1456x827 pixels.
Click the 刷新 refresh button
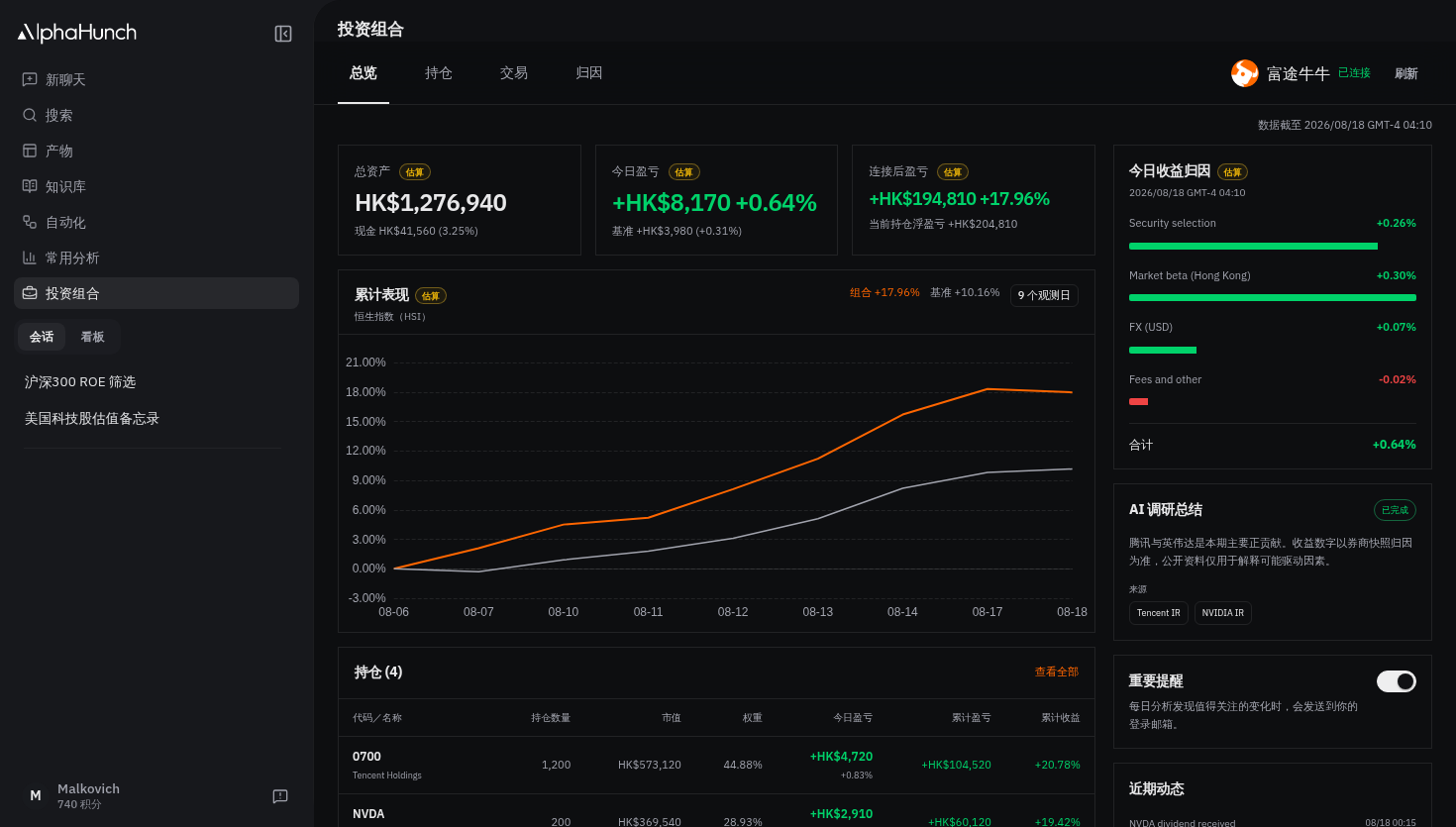pos(1406,73)
